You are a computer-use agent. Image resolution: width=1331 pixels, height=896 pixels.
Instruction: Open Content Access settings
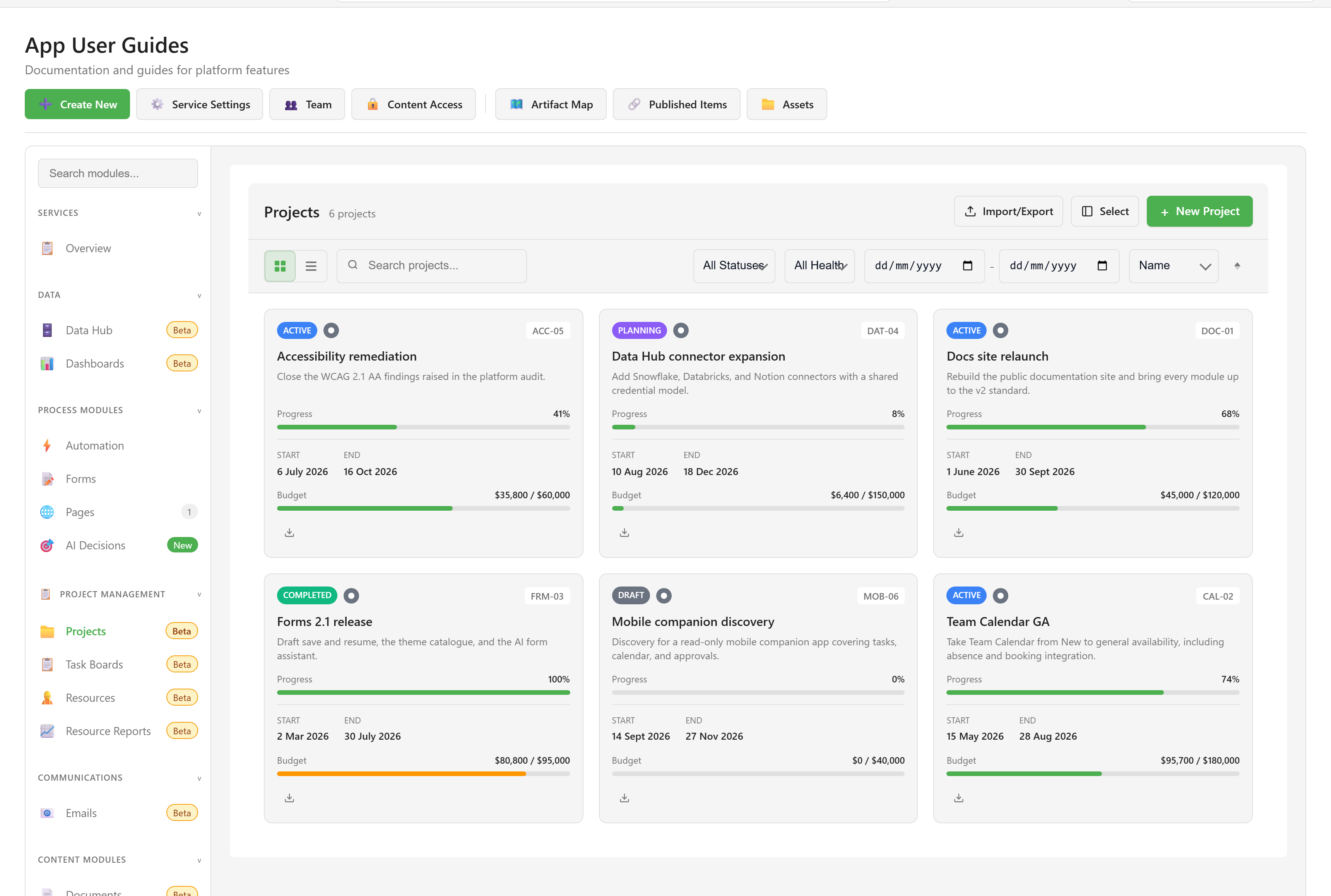pyautogui.click(x=414, y=104)
